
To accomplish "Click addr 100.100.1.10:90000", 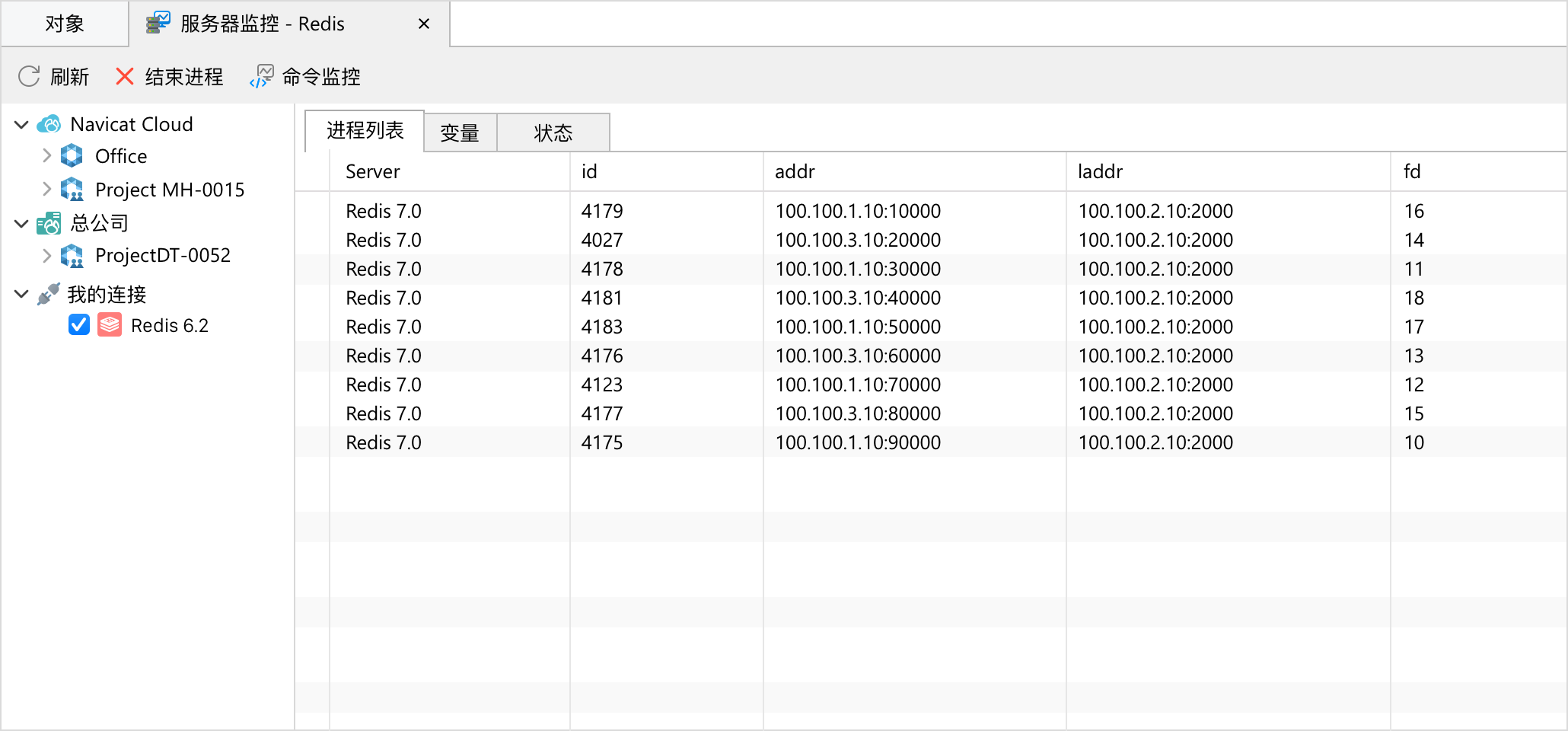I will (858, 442).
